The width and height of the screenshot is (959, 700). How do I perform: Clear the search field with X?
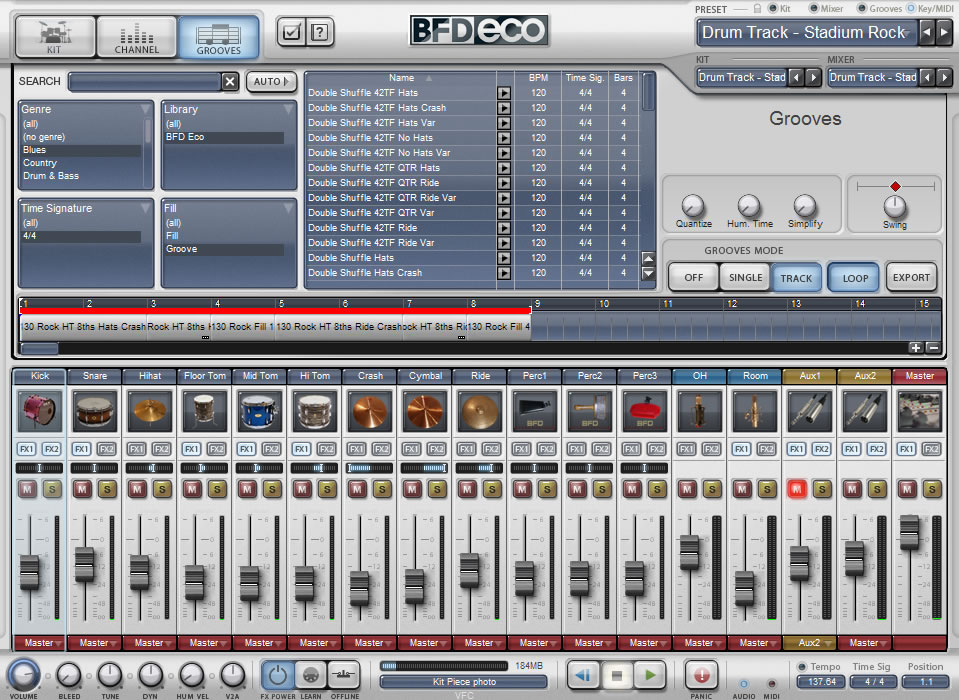[230, 81]
